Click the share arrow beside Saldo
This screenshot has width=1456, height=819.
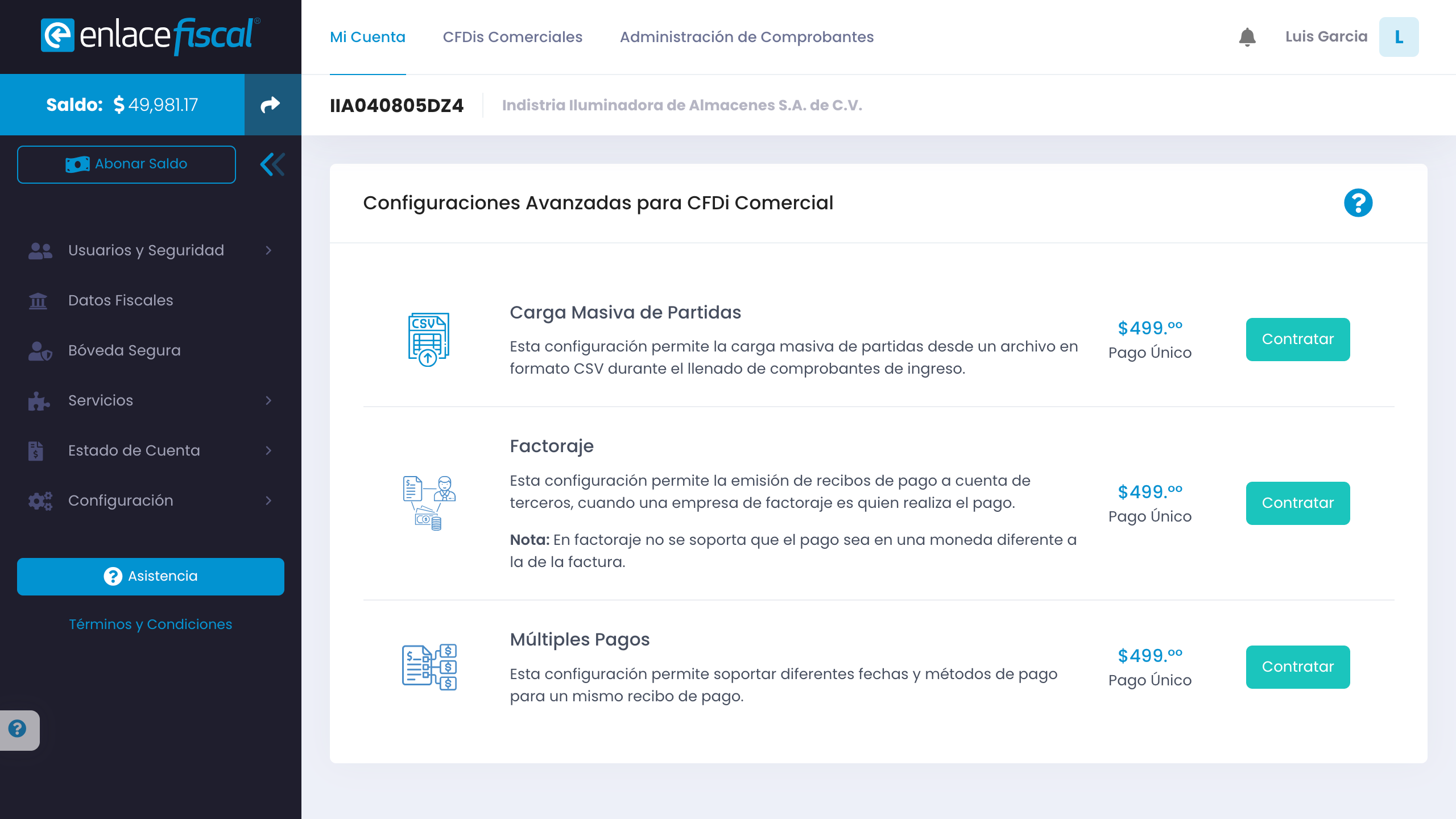271,105
